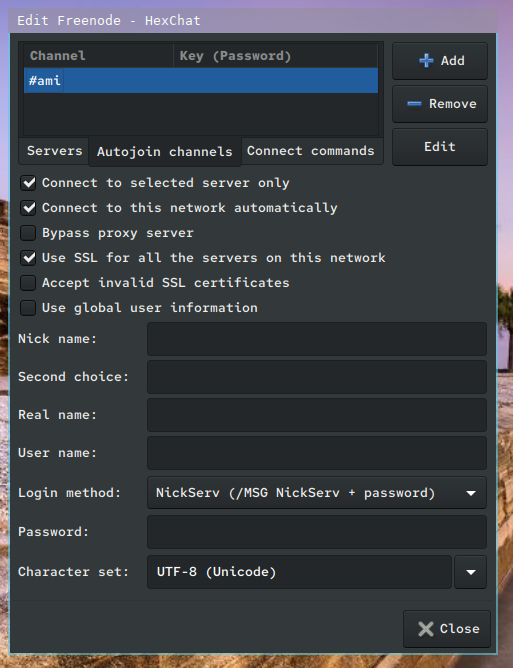Remove the selected channel

pos(440,104)
